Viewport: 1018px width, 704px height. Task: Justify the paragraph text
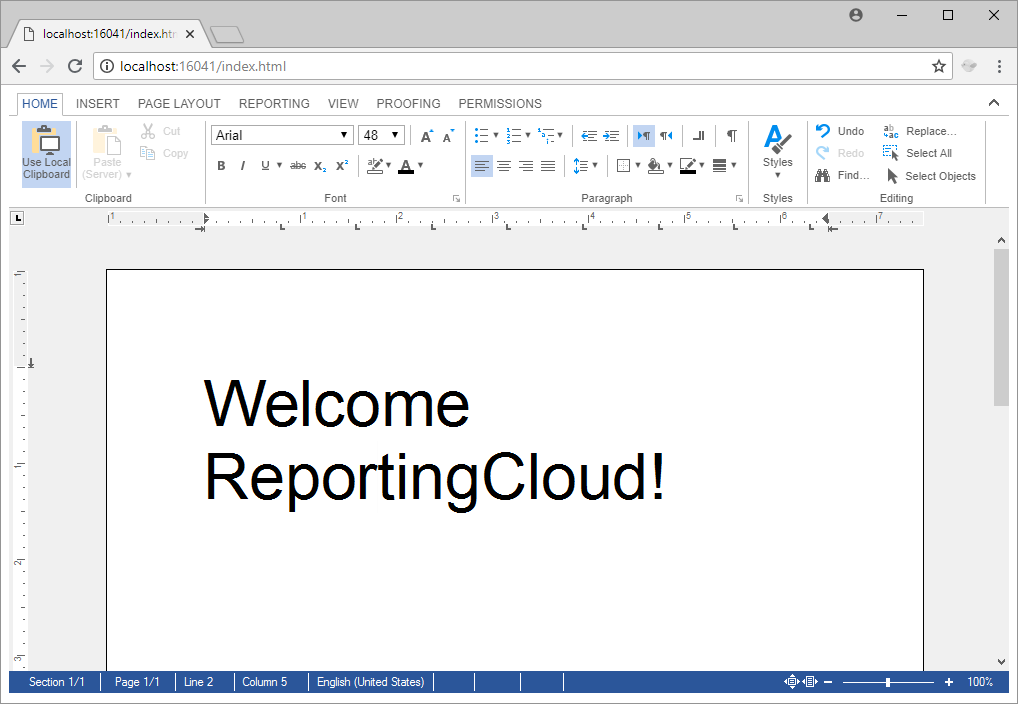[548, 166]
